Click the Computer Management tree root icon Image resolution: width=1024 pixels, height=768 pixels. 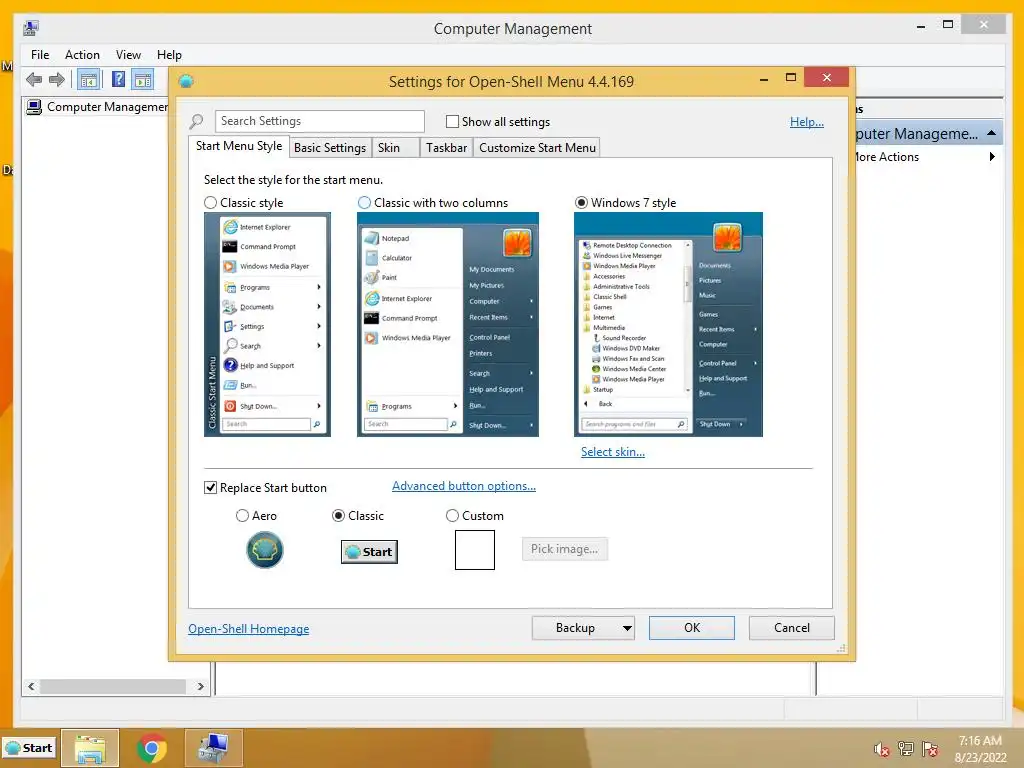34,106
